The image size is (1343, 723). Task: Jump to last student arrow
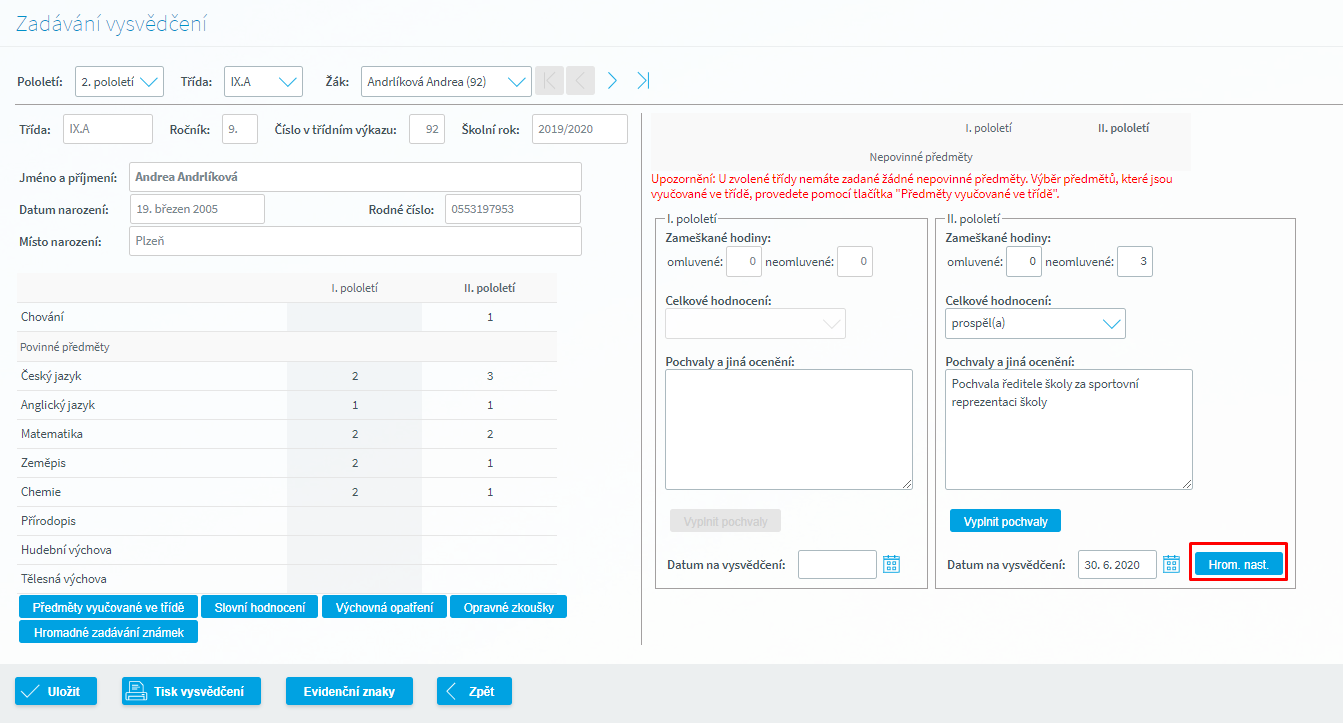(x=643, y=81)
